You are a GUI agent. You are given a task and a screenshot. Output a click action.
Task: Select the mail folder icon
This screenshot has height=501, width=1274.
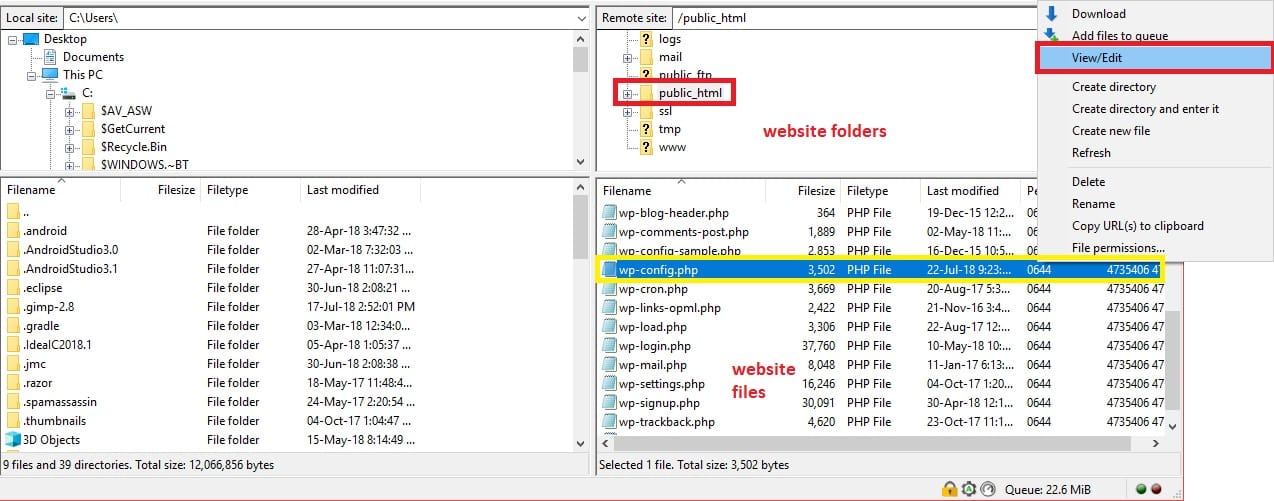coord(646,57)
